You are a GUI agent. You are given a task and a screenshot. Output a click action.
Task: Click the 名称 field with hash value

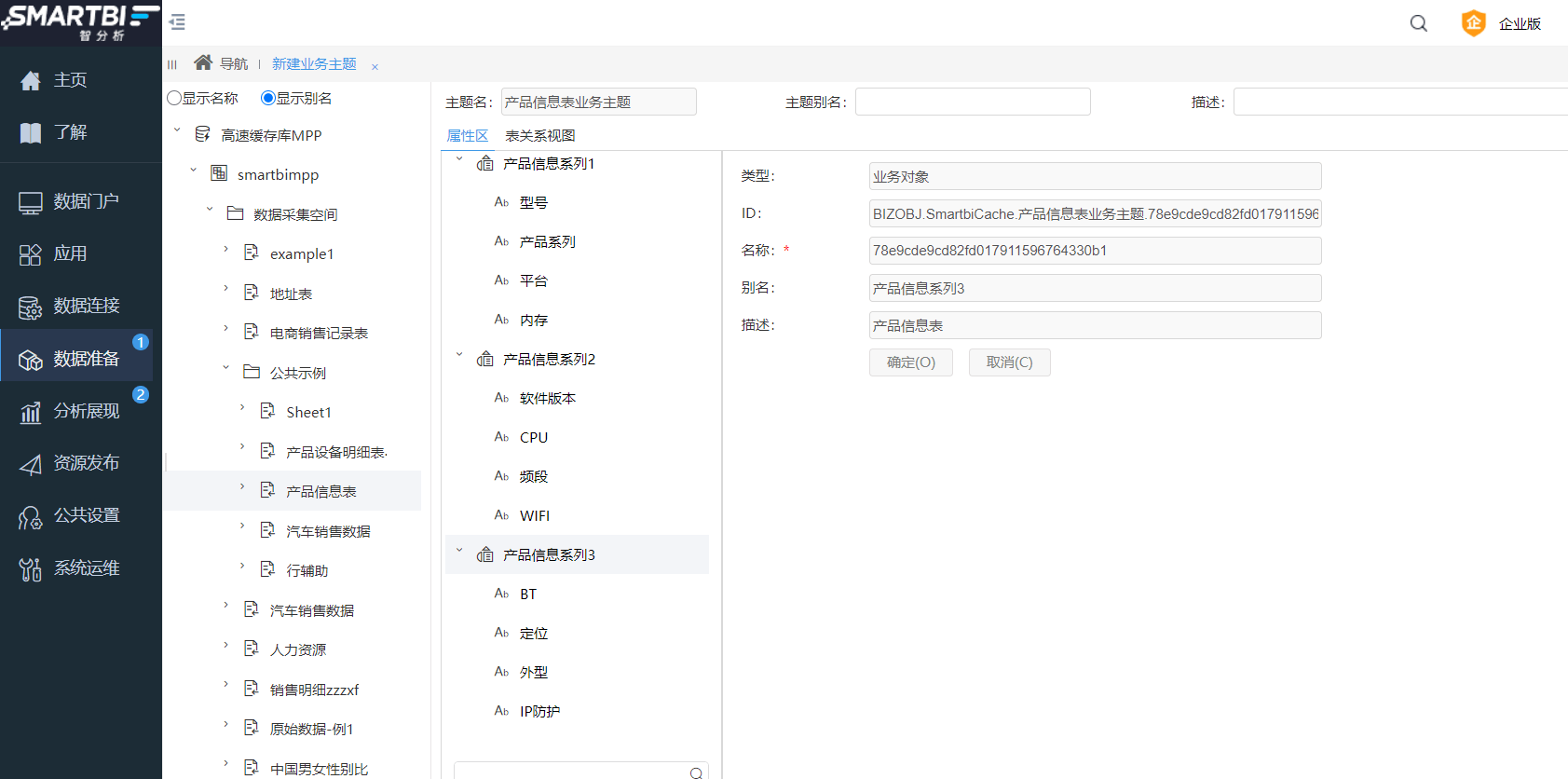click(x=1096, y=251)
